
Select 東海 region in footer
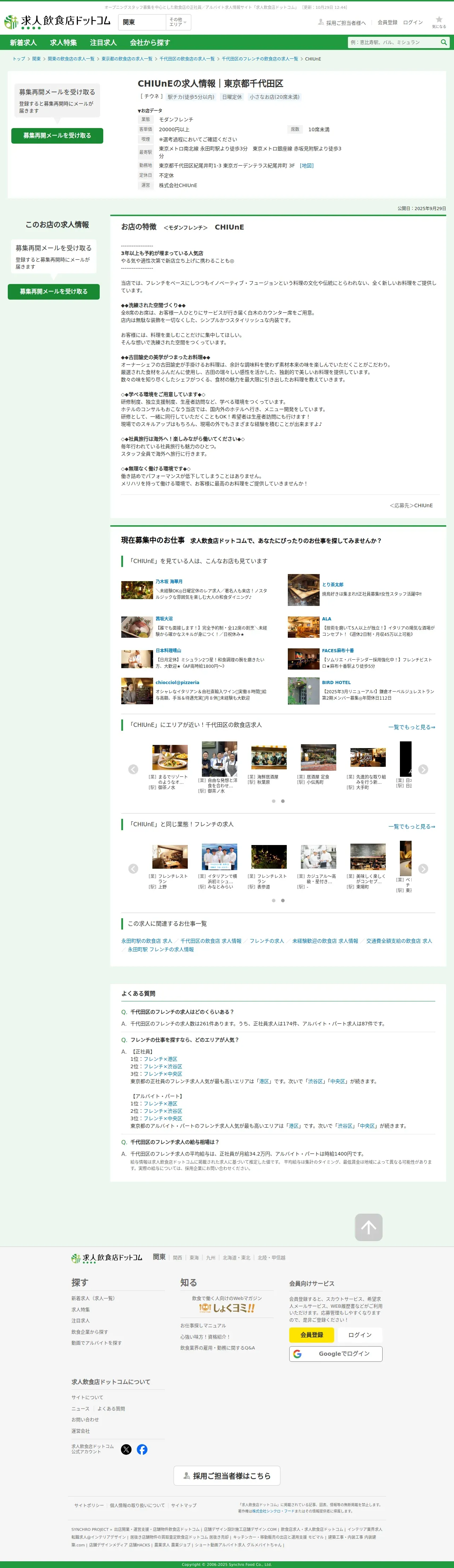coord(194,1257)
